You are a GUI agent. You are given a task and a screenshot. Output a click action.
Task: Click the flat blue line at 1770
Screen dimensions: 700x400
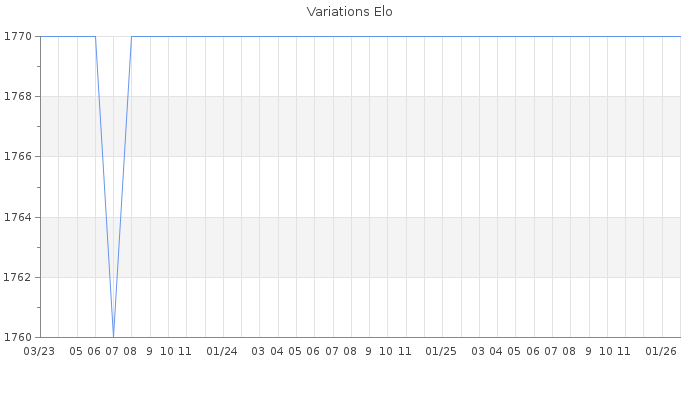(400, 36)
